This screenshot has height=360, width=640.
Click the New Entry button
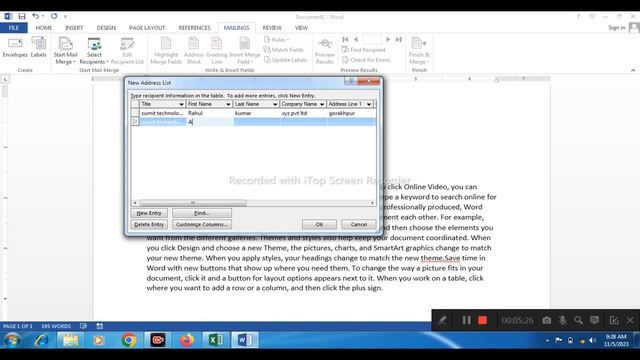coord(149,213)
